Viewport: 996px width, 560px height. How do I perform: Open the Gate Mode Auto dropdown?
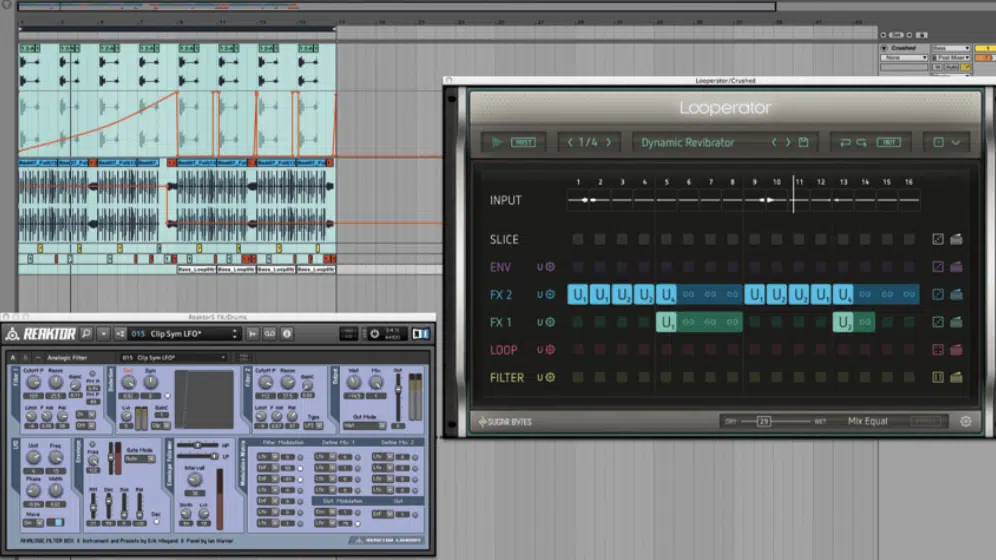pos(140,458)
